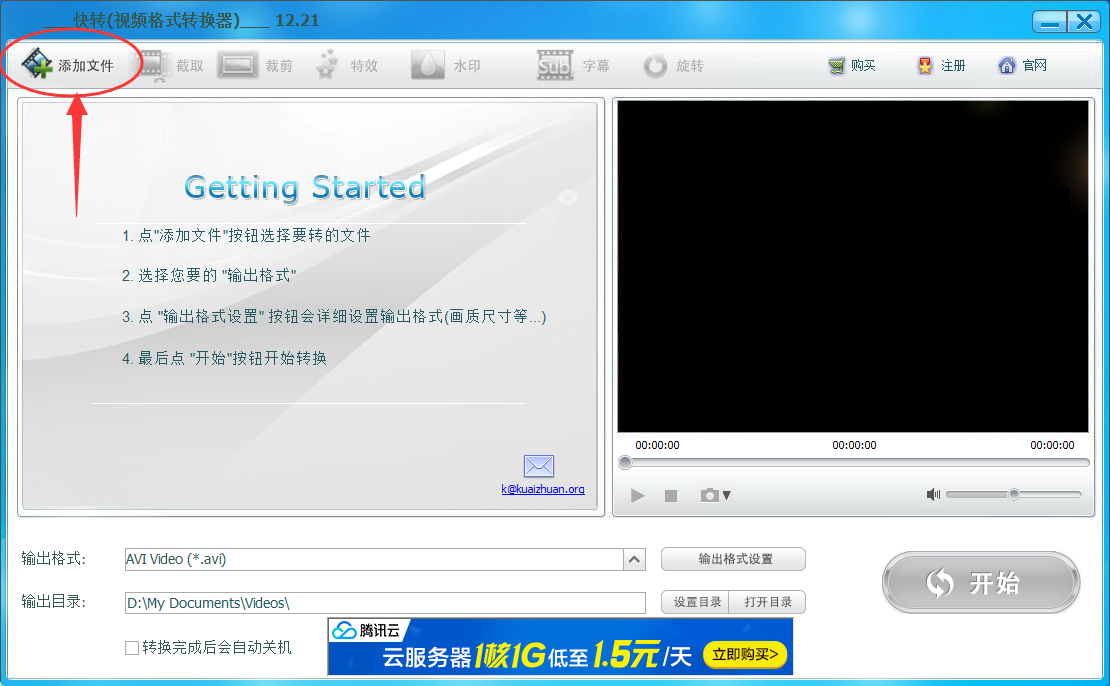Open output format settings (输出格式设置)
The width and height of the screenshot is (1110, 686).
(733, 559)
